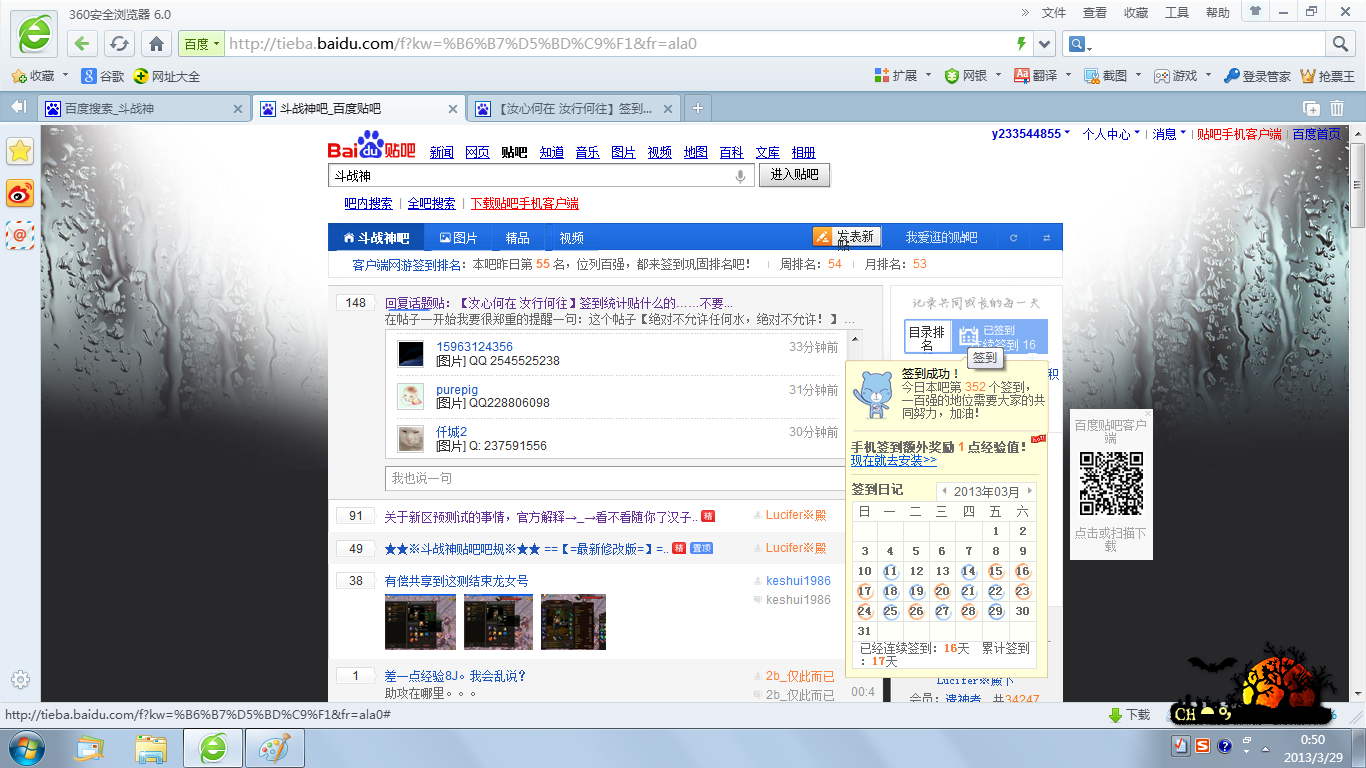
Task: Close the 【汝心何在 汝行何往】 tab
Action: (667, 109)
